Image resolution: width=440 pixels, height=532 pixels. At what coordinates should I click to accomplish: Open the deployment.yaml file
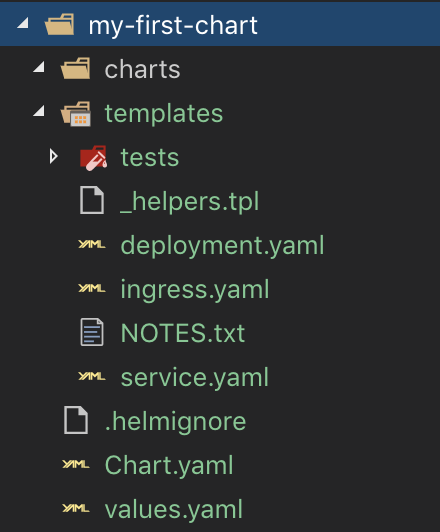pos(222,246)
